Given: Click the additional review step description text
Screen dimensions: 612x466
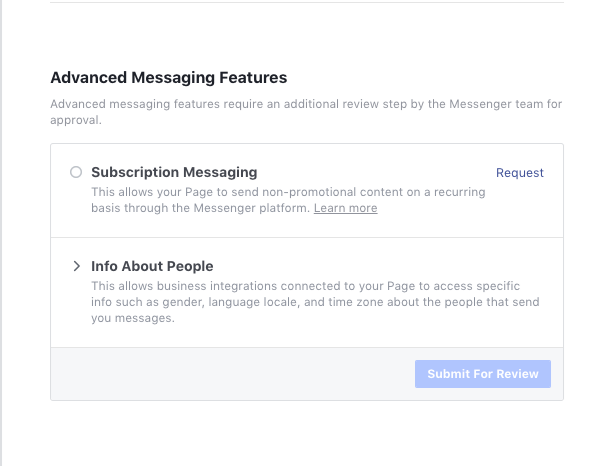Looking at the screenshot, I should coord(306,112).
